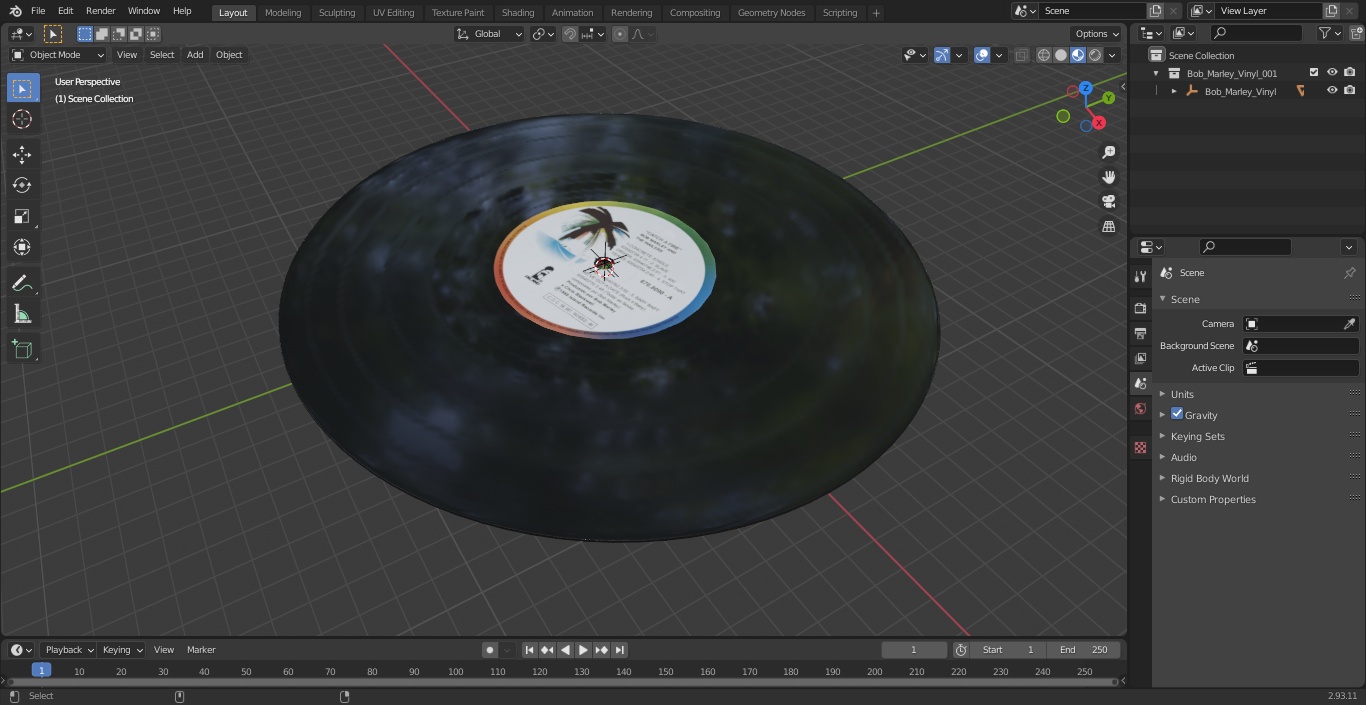Hide Bob_Marley_Vinyl object with eye icon
Image resolution: width=1366 pixels, height=705 pixels.
[x=1332, y=91]
